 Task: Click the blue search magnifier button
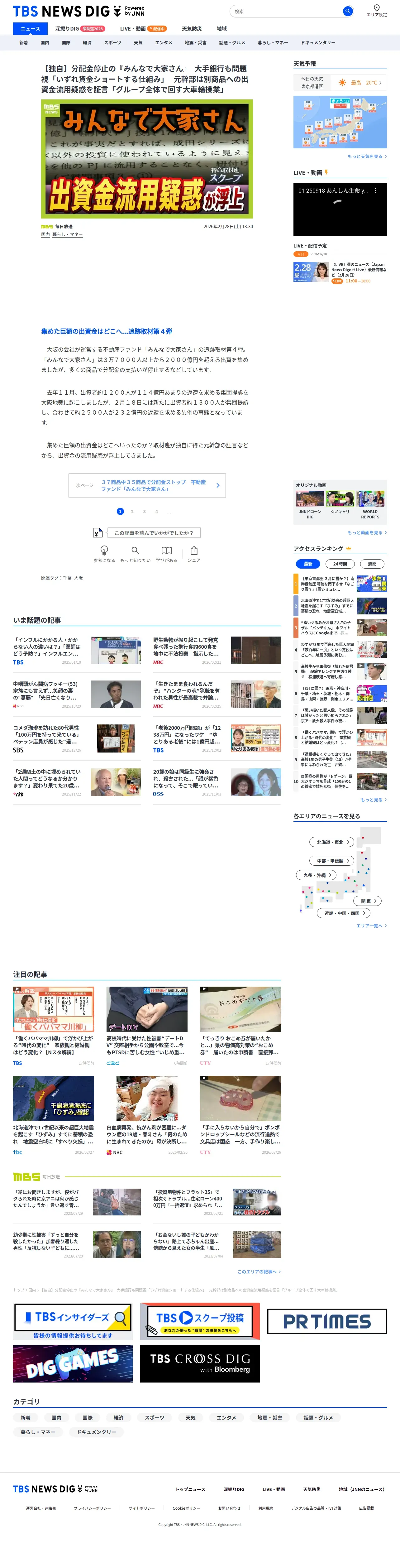click(347, 11)
